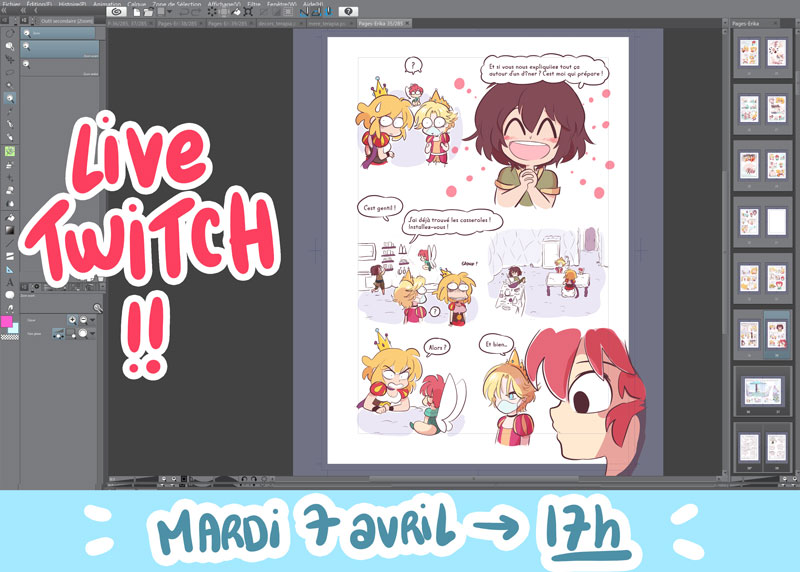
Task: Redo the last action
Action: (x=196, y=11)
